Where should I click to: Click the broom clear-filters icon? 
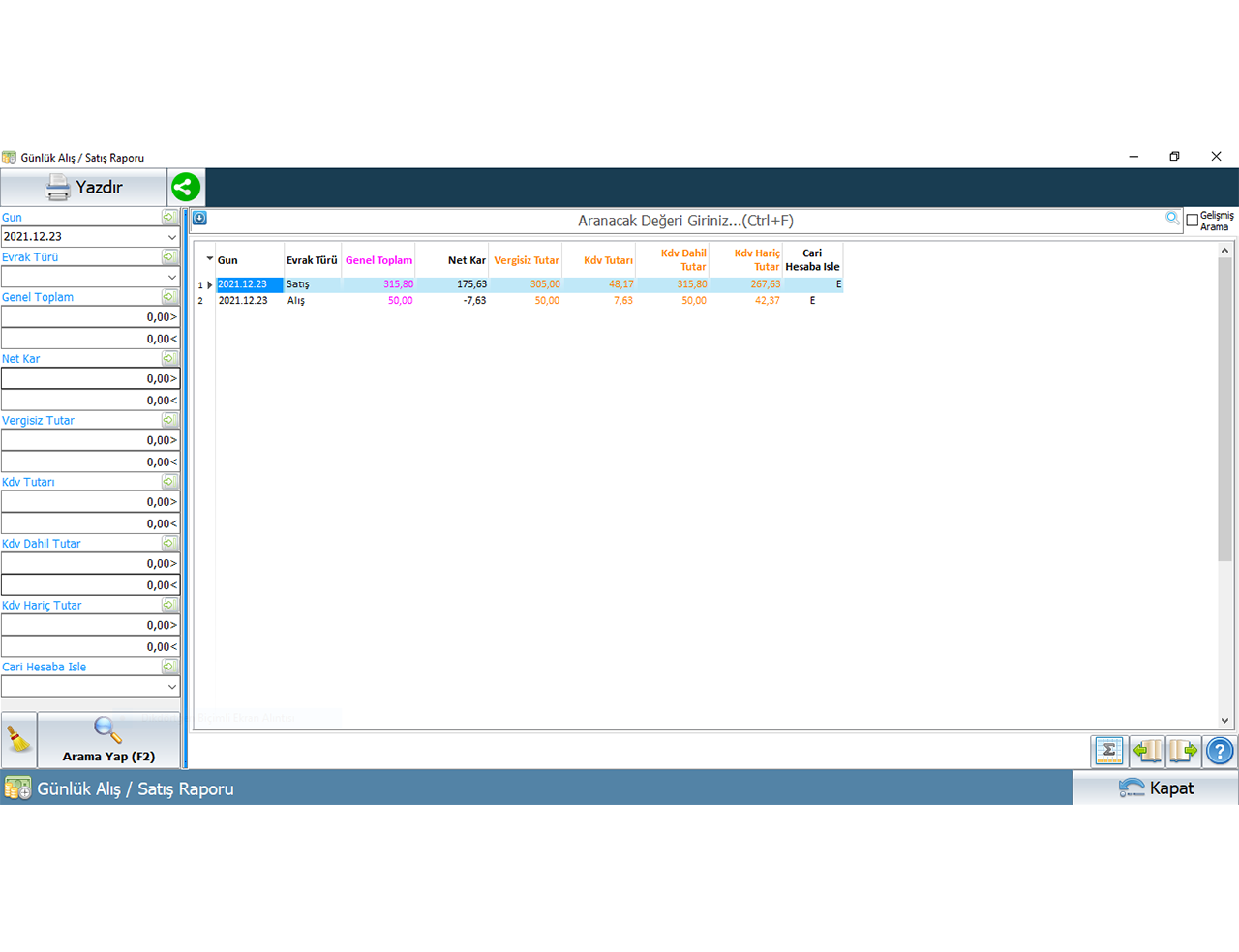pyautogui.click(x=18, y=741)
